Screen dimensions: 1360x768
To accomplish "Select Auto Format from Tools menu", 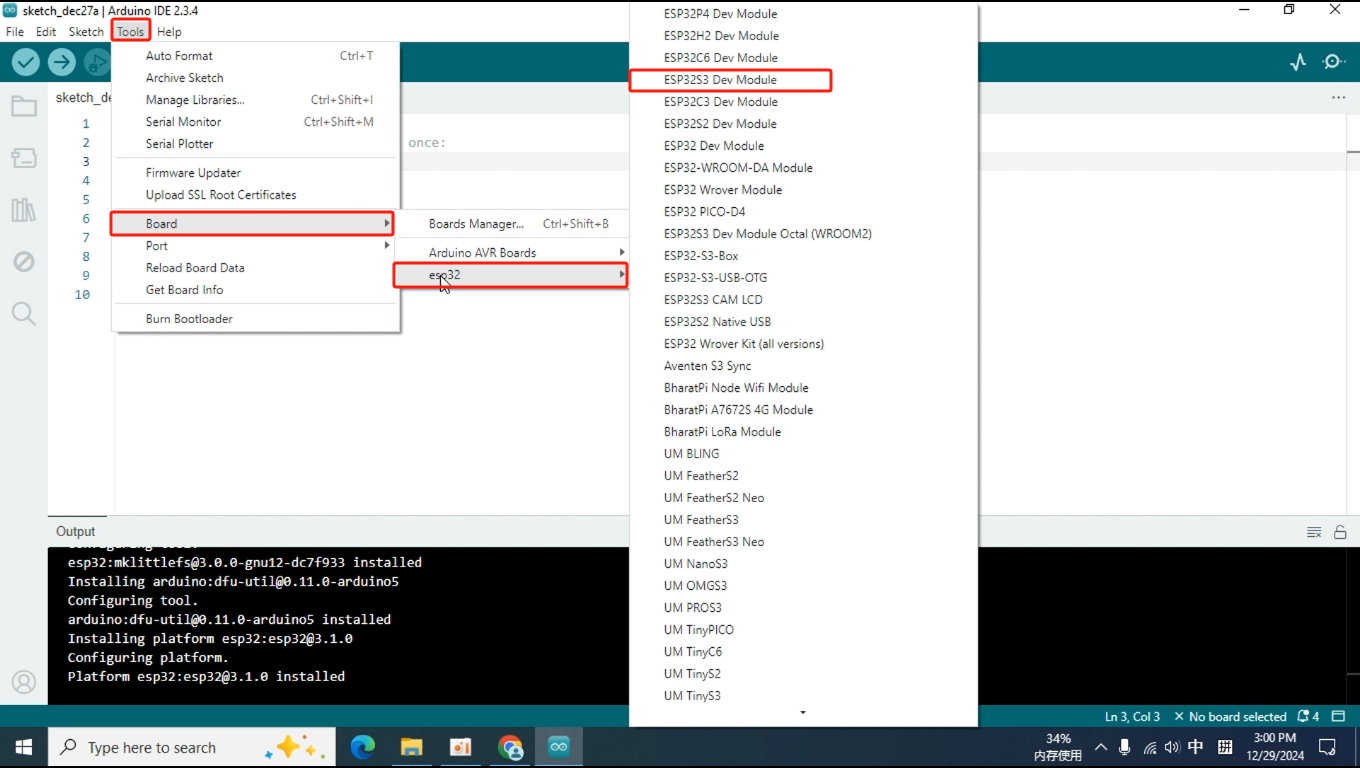I will point(255,56).
